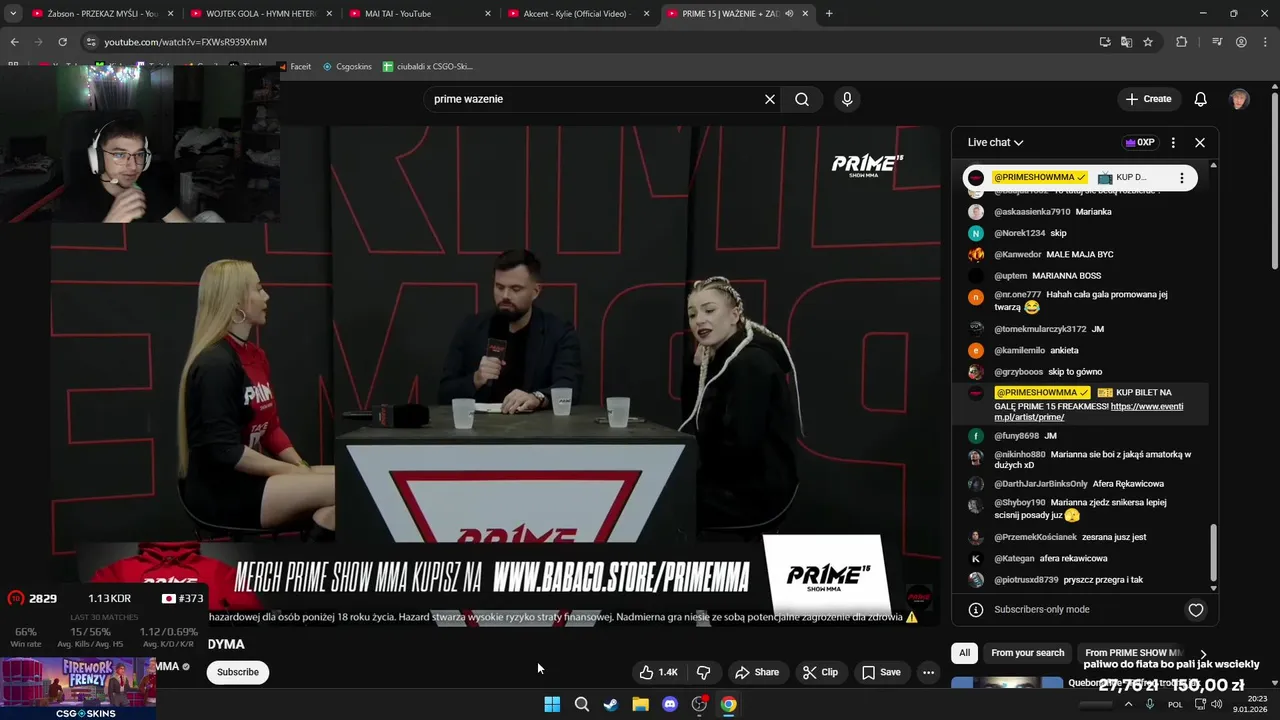Create a clip of the video
The width and height of the screenshot is (1280, 720).
[x=820, y=672]
